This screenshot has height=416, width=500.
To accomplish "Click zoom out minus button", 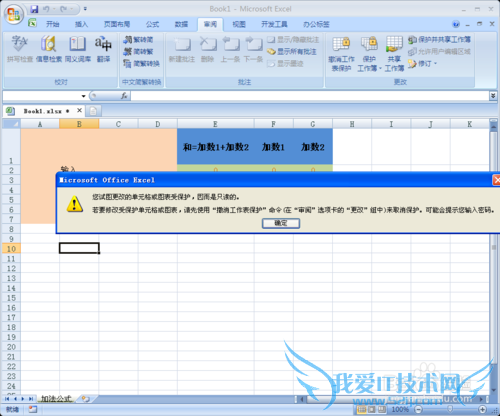I will (419, 409).
